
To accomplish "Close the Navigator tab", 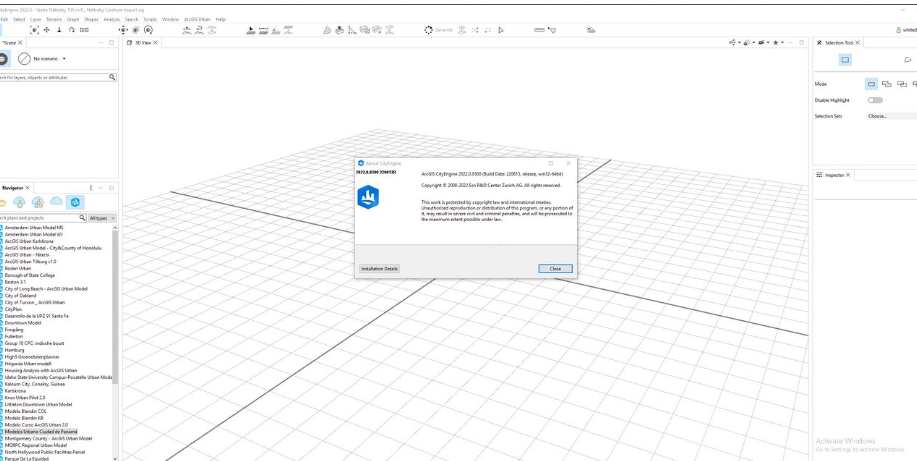I will [27, 188].
